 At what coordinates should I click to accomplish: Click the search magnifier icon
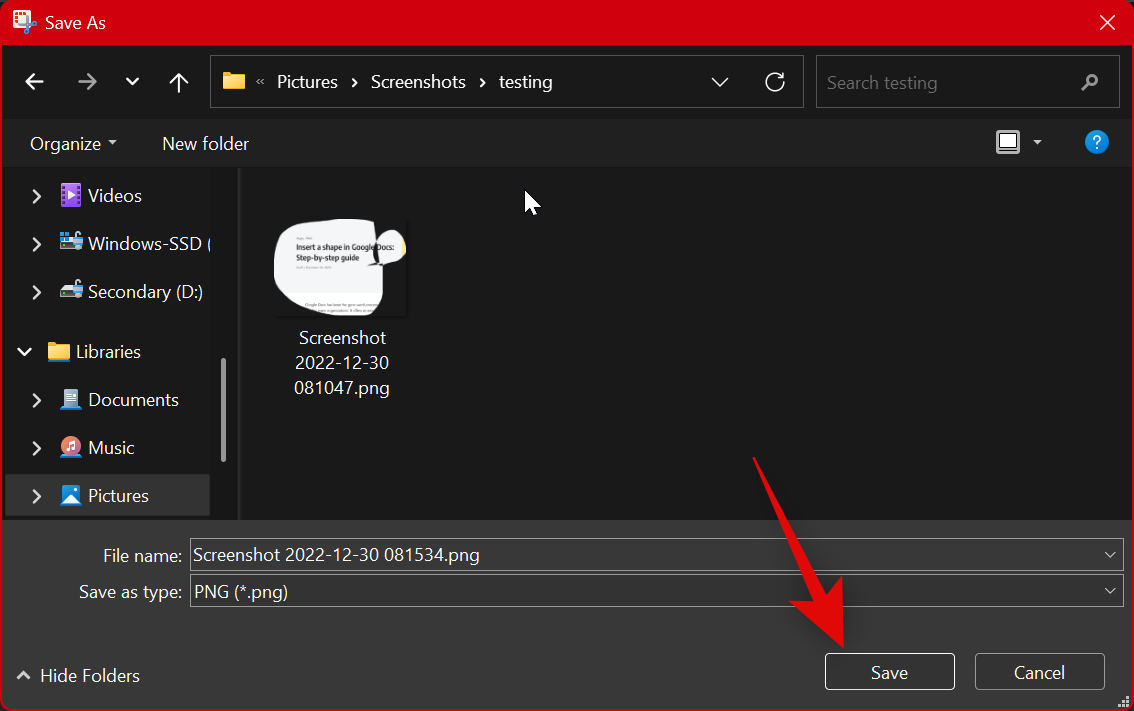(x=1090, y=82)
